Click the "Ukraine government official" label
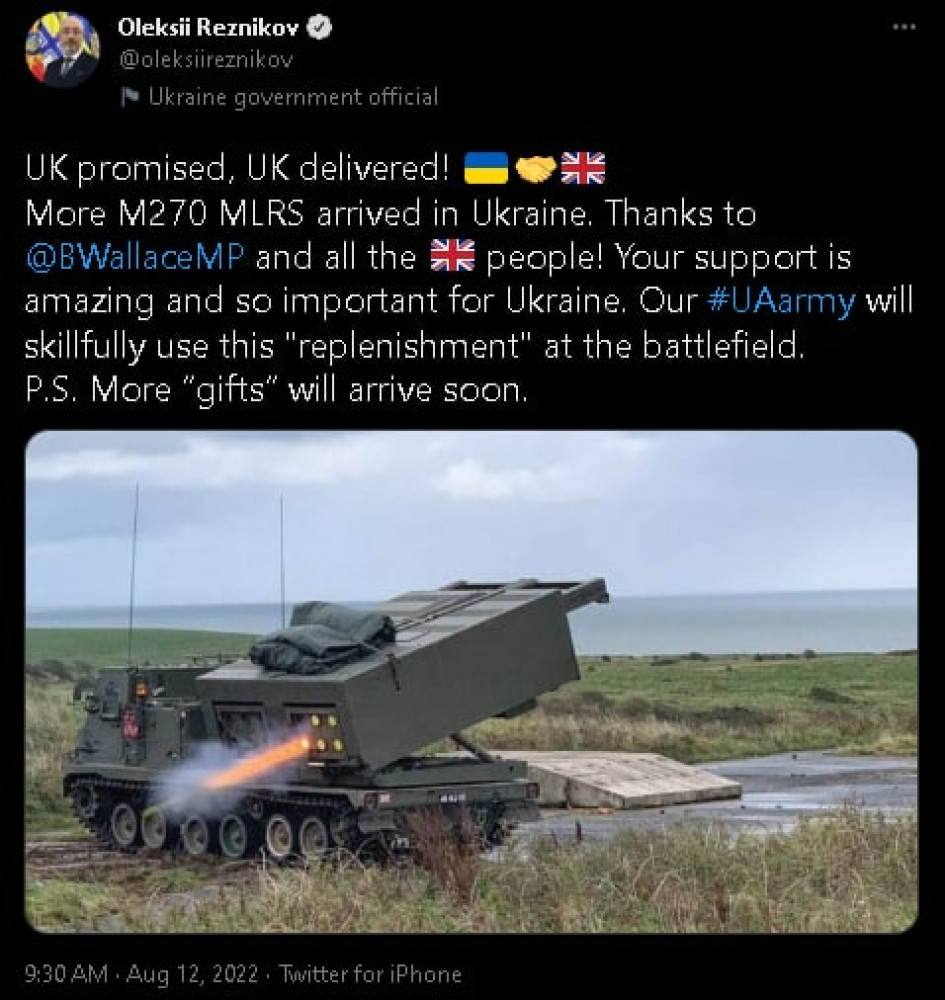Image resolution: width=945 pixels, height=1000 pixels. pos(292,97)
